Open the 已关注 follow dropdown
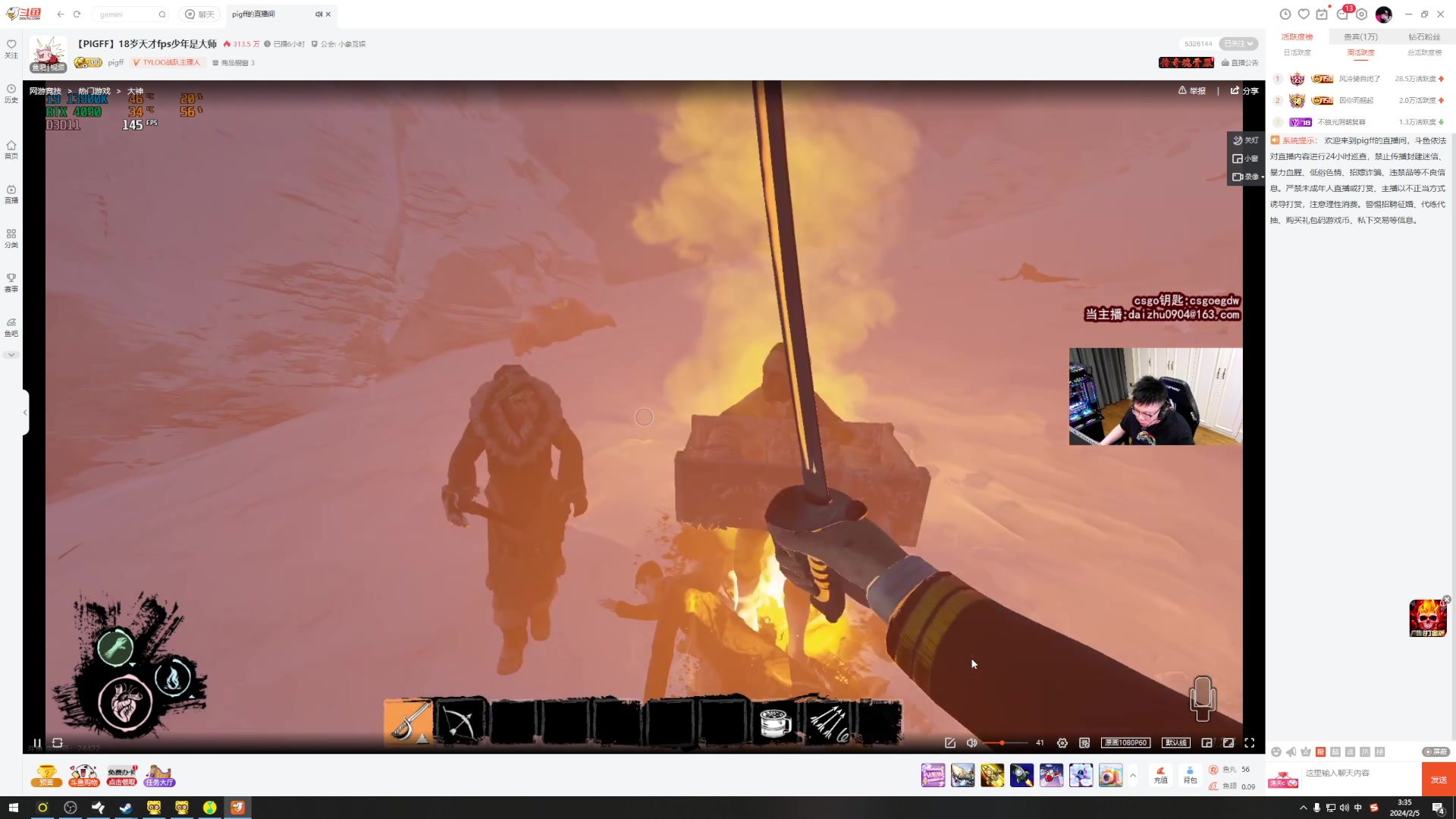 click(1238, 44)
